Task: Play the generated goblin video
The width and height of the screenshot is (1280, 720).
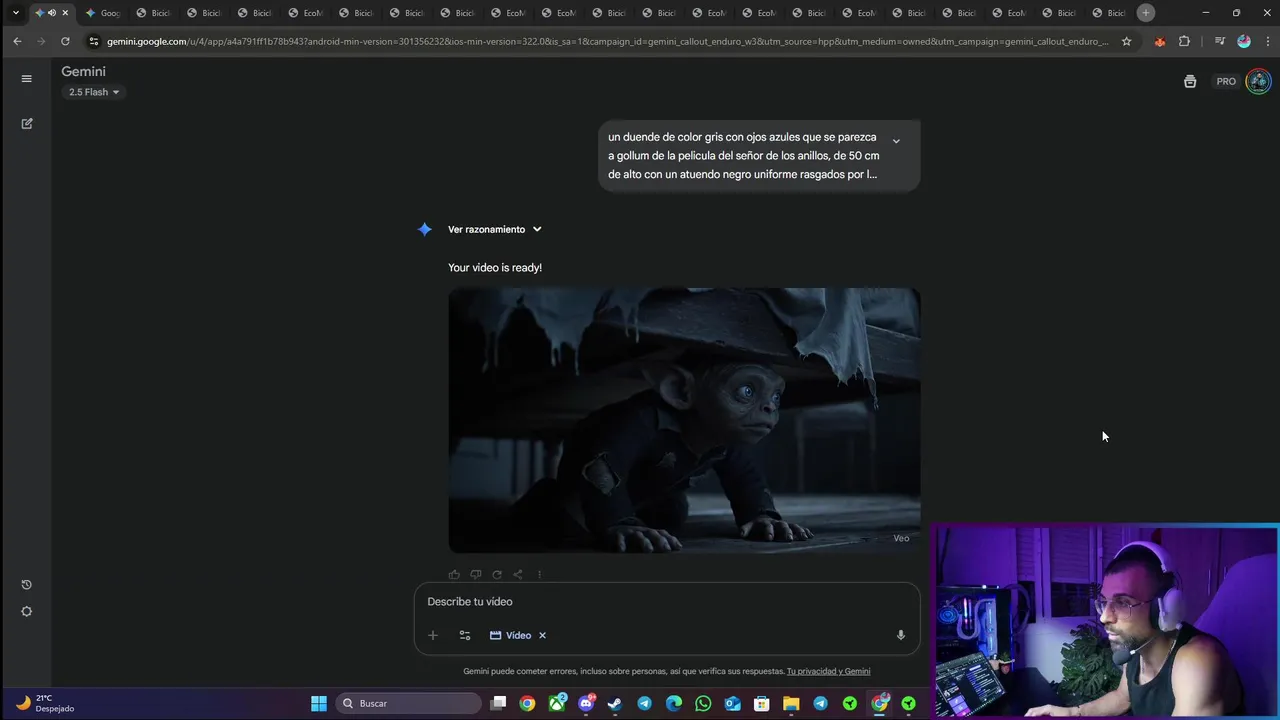Action: coord(684,420)
